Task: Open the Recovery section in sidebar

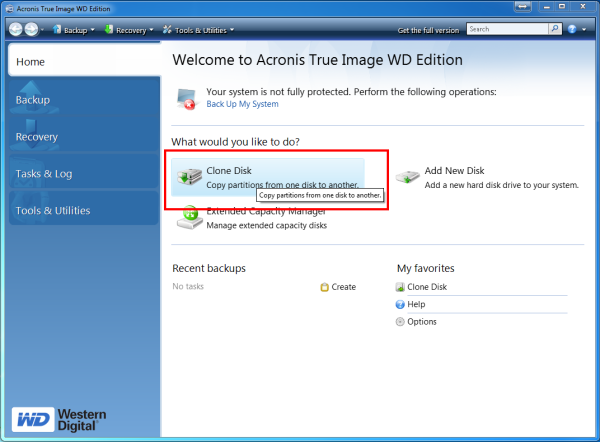Action: coord(80,137)
